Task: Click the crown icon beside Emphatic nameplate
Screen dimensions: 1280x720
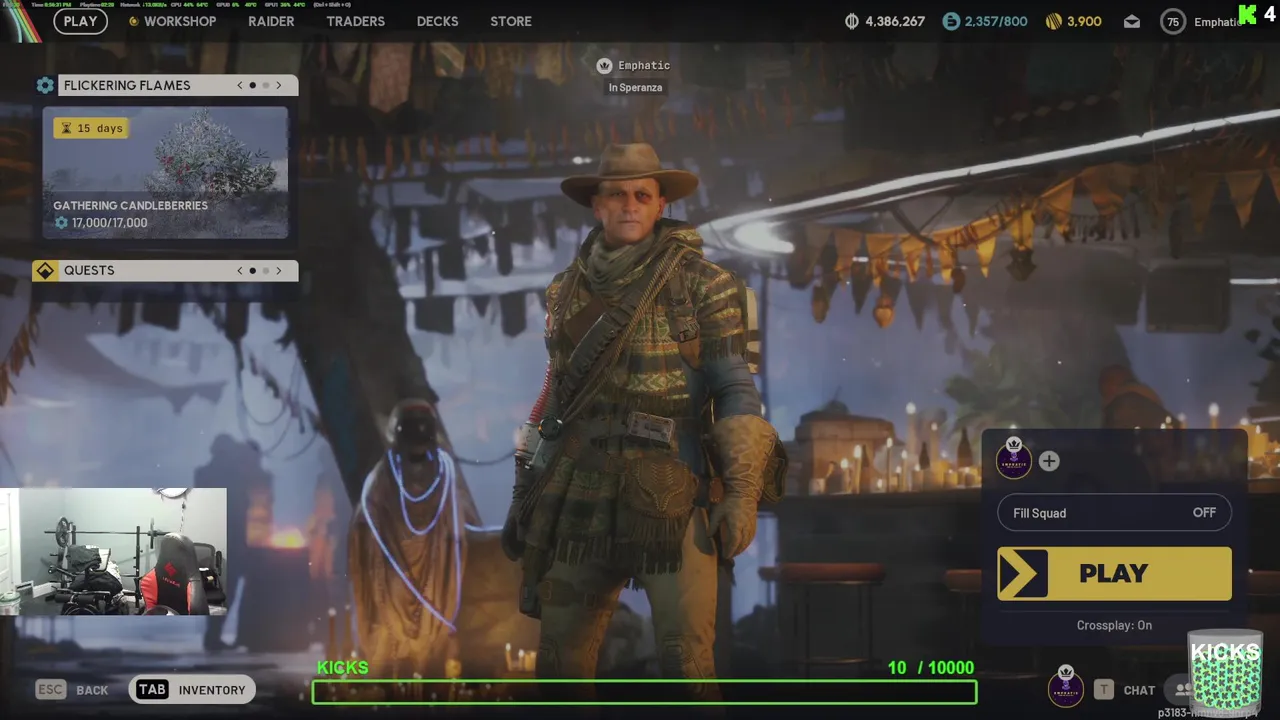Action: (x=604, y=65)
